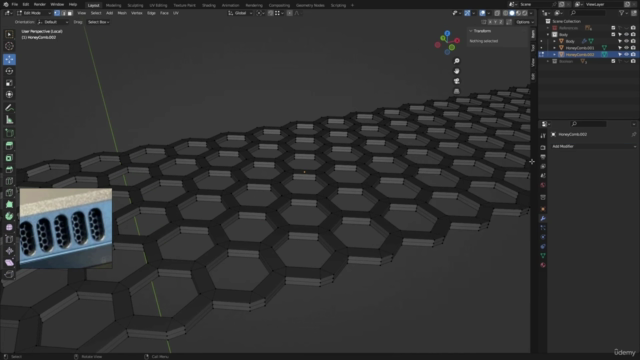Select the Shrink/Fatten tool
This screenshot has width=640, height=360.
pyautogui.click(x=9, y=251)
